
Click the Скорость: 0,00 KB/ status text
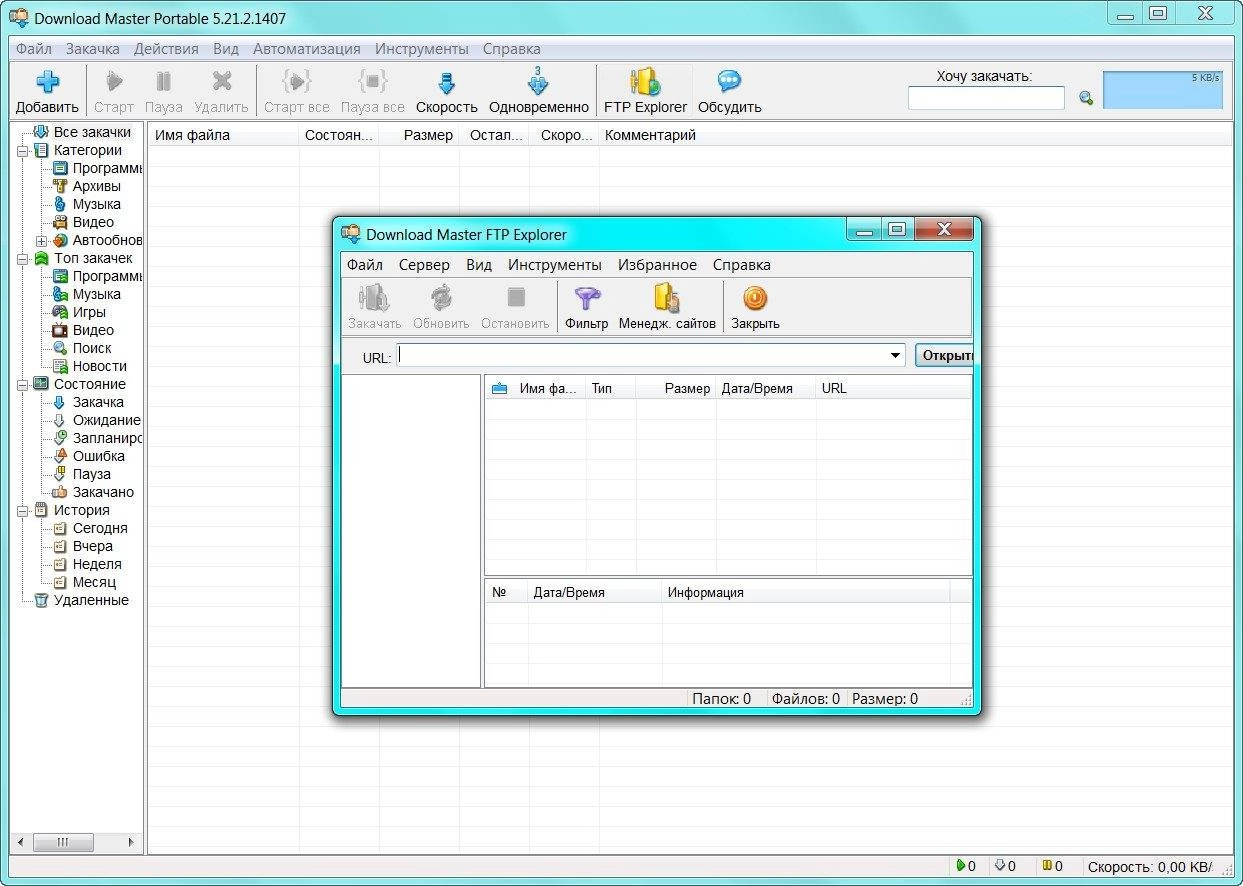click(1150, 866)
